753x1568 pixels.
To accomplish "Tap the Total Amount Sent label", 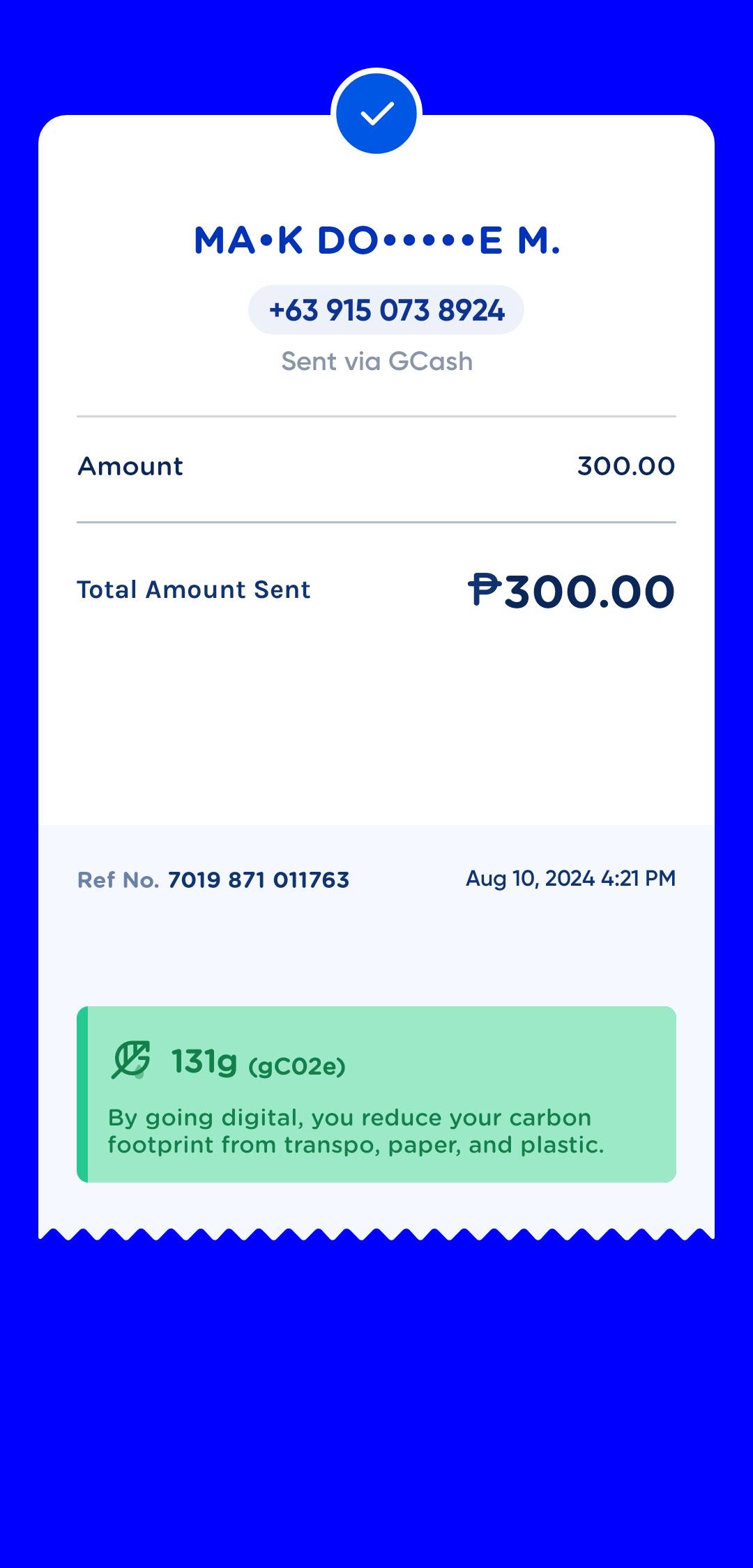I will click(193, 590).
